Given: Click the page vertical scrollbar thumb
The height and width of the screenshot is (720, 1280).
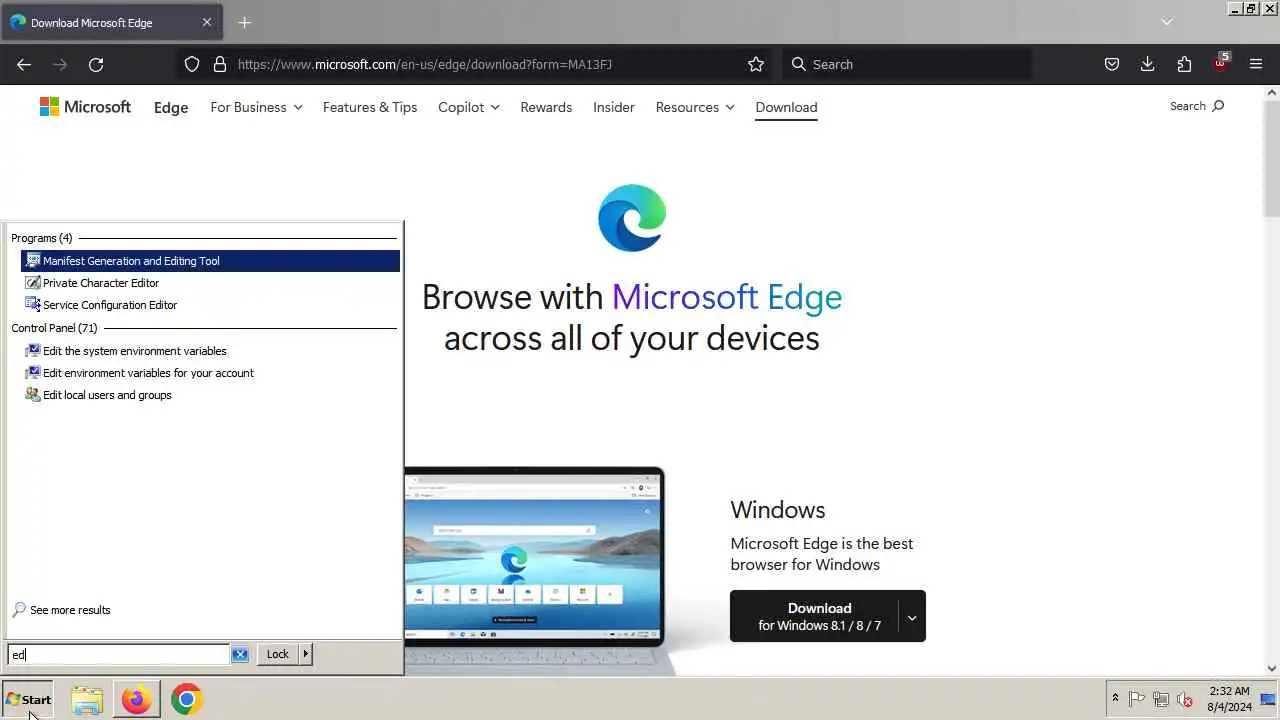Looking at the screenshot, I should tap(1272, 158).
